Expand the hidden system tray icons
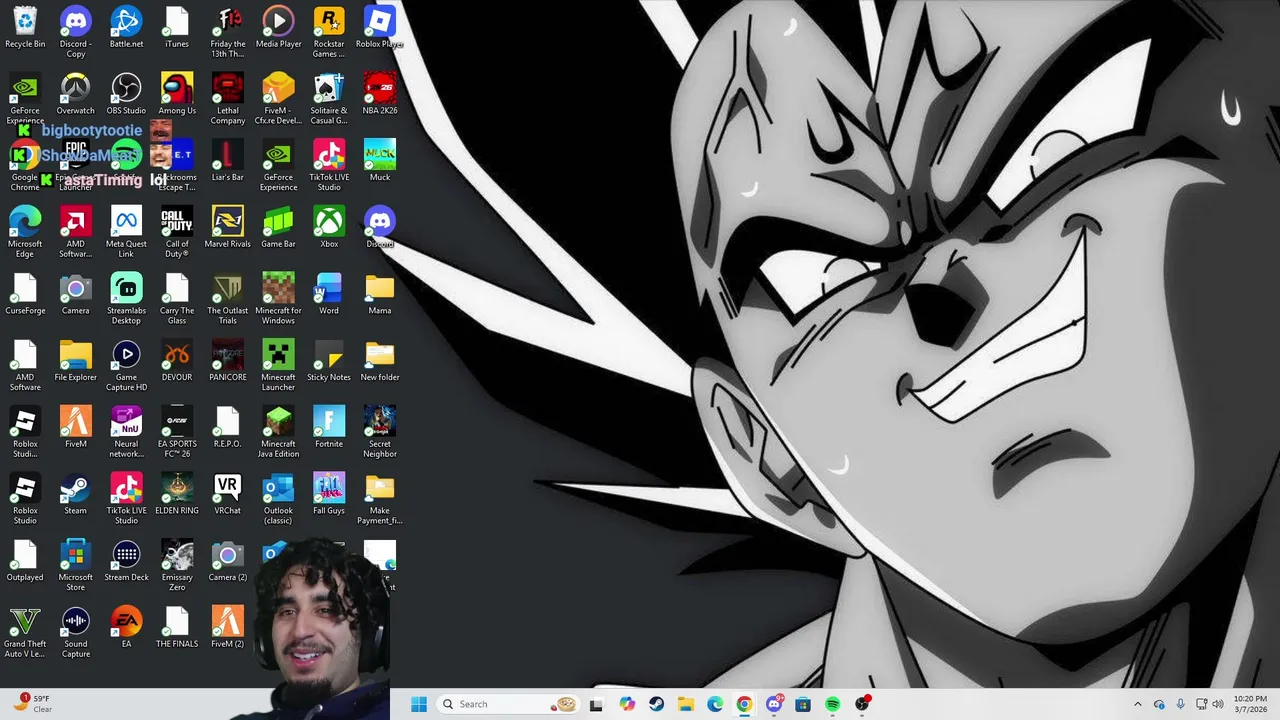The width and height of the screenshot is (1280, 720). pyautogui.click(x=1137, y=704)
